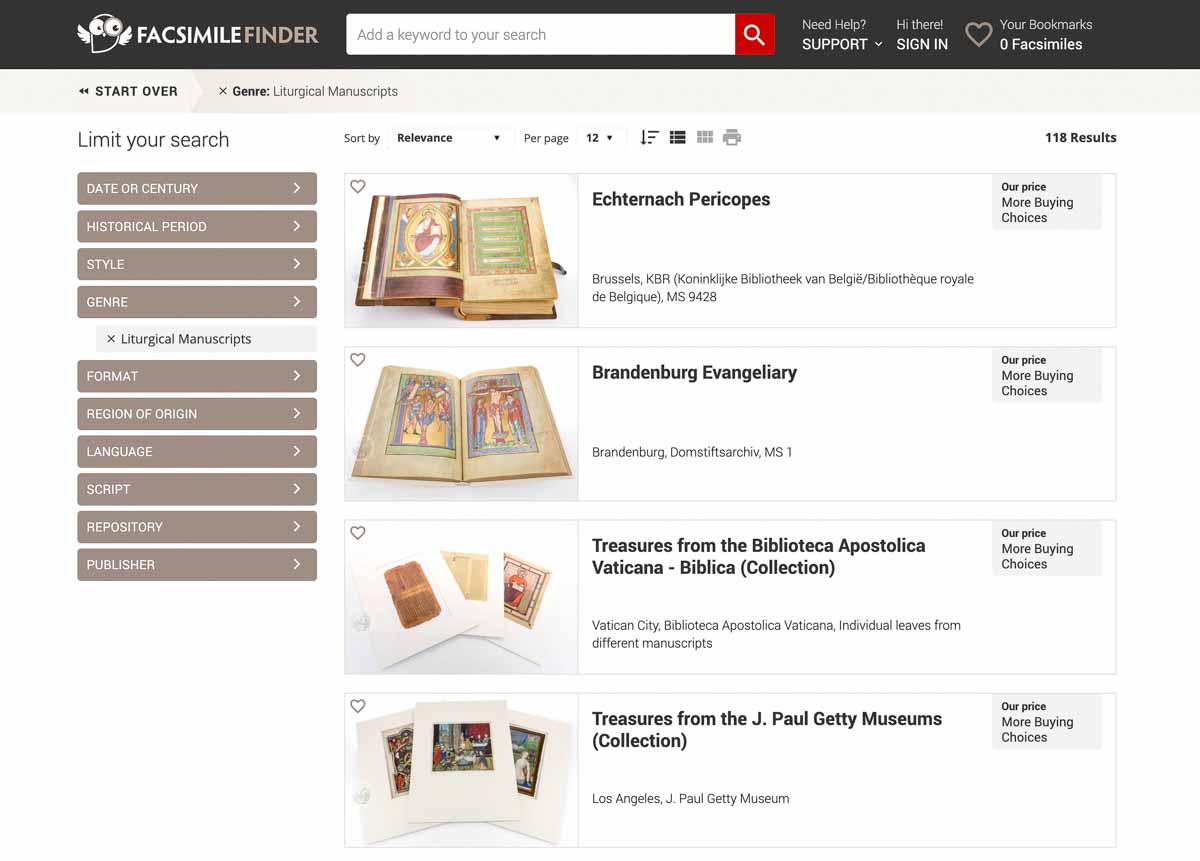Open the Sort by Relevance dropdown
The image size is (1200, 861).
448,138
